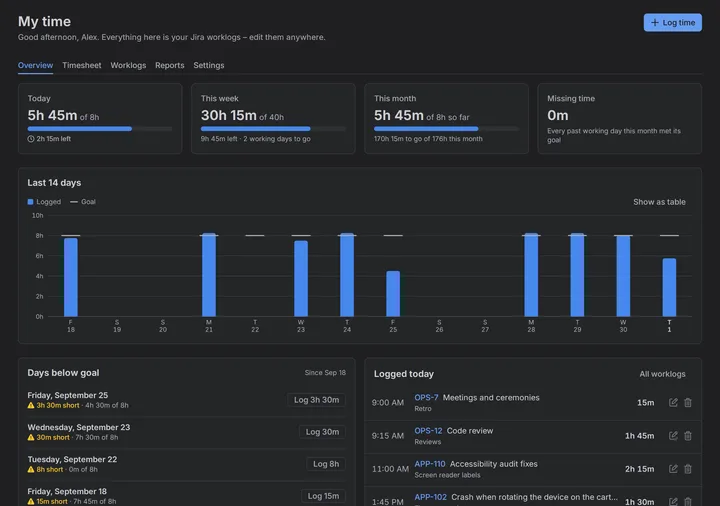Viewport: 720px width, 506px height.
Task: Open All worklogs link
Action: (x=662, y=374)
